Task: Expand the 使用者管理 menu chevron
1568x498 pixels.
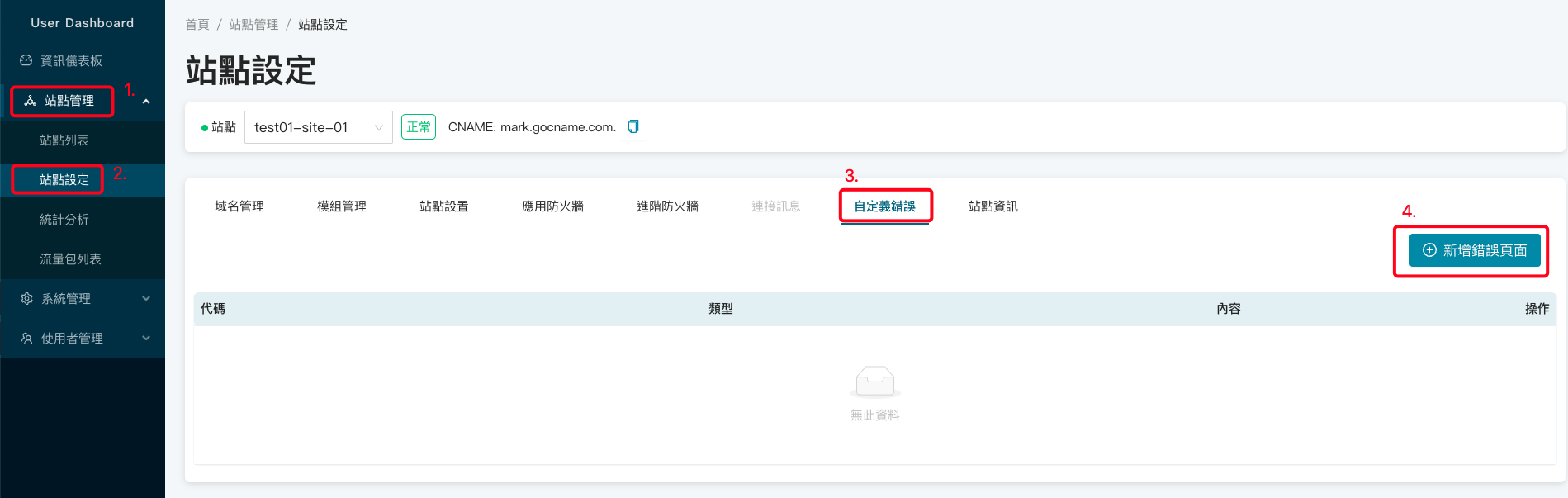Action: 146,338
